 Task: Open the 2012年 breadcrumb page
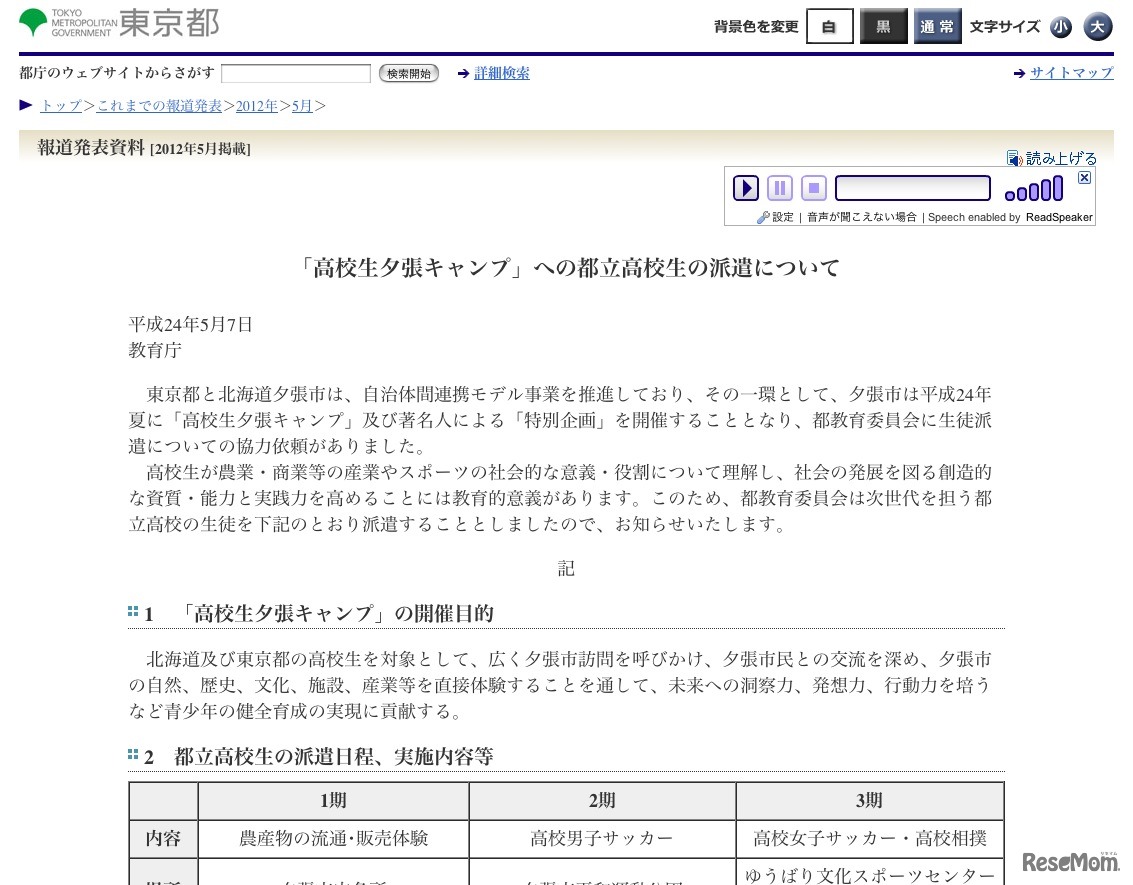pyautogui.click(x=256, y=106)
